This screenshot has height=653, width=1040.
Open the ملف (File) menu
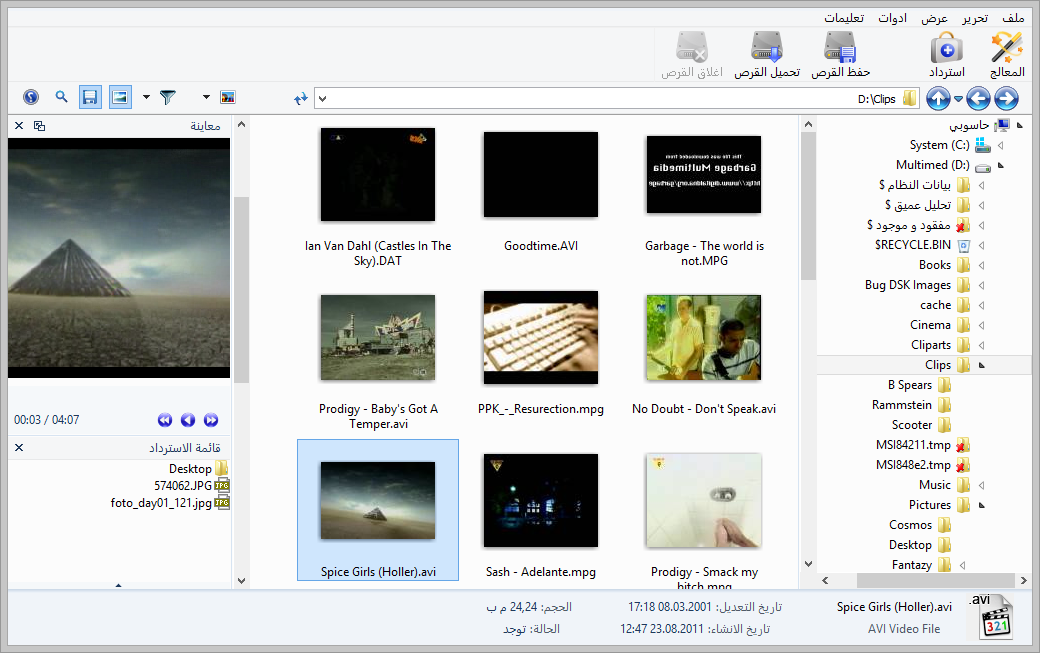tap(1014, 18)
